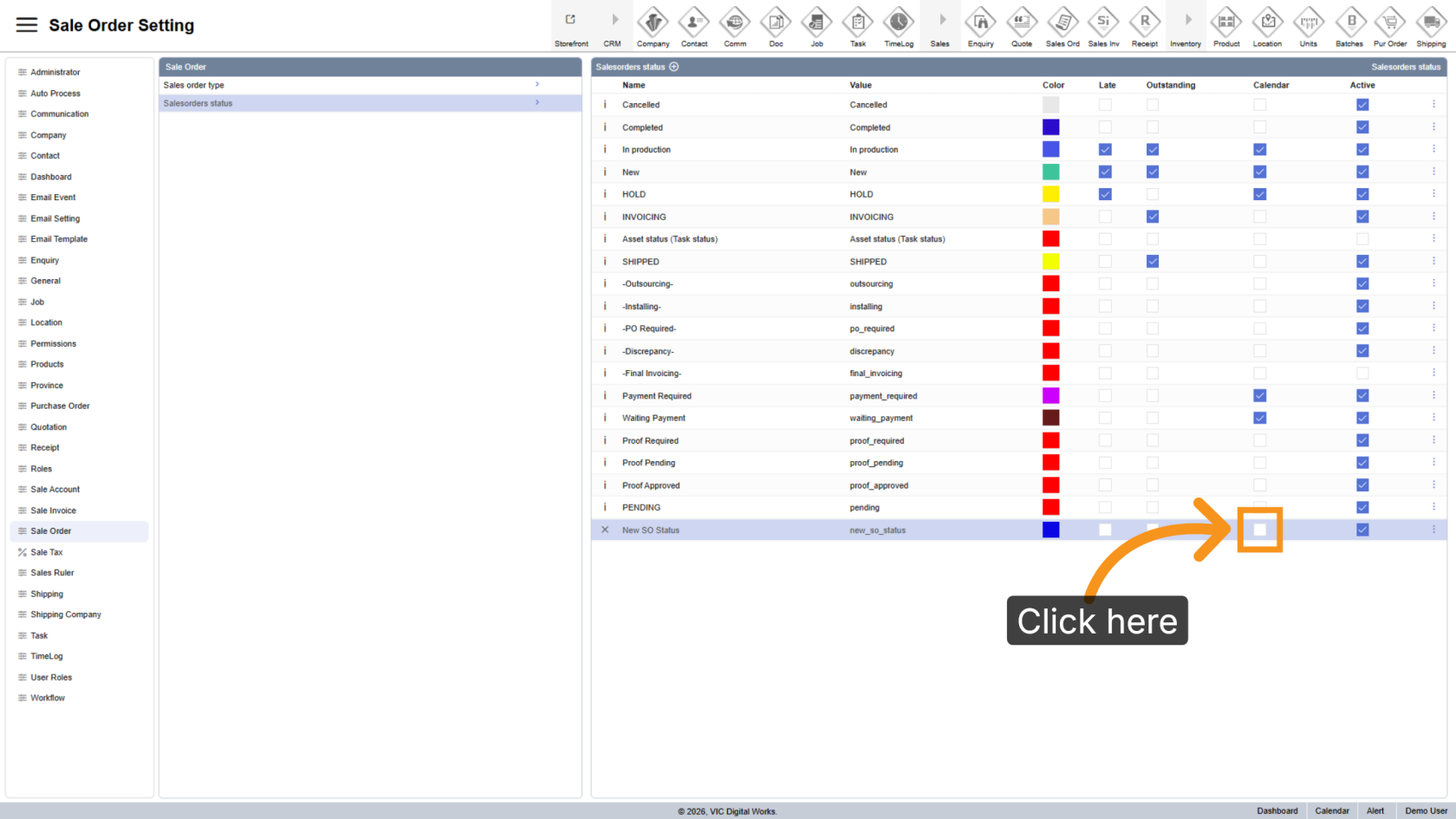This screenshot has height=819, width=1456.
Task: Toggle Active checkbox for Asset status row
Action: coord(1362,238)
